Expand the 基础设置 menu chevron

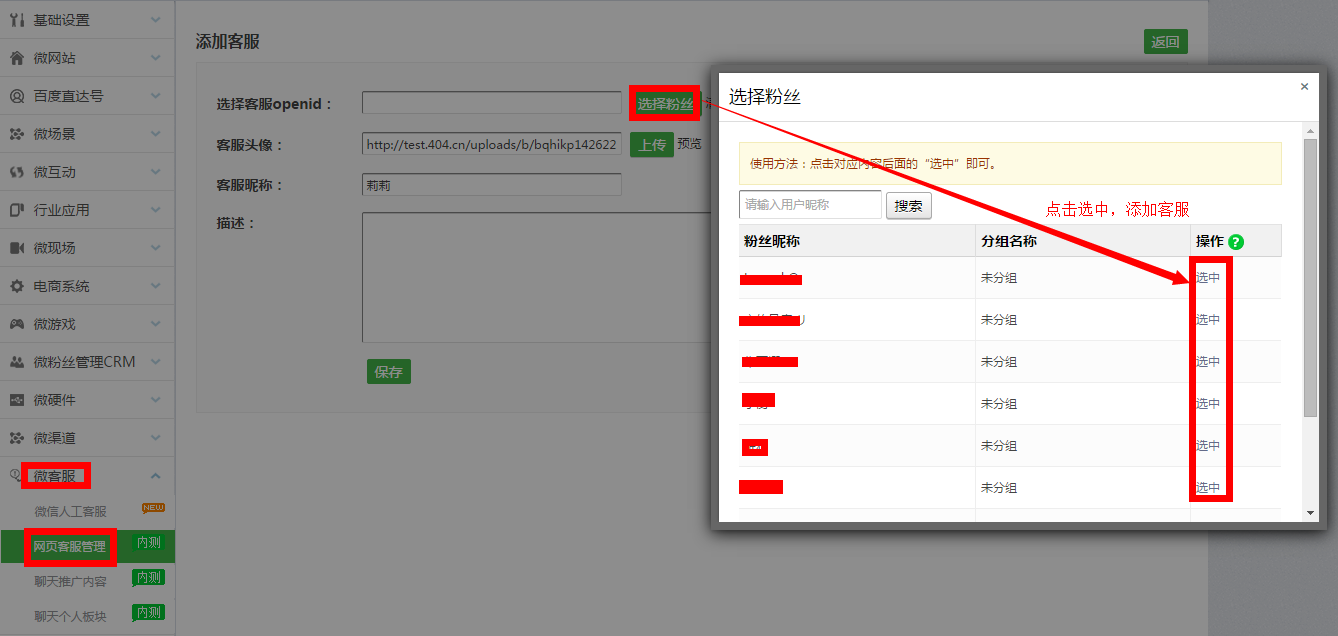tap(155, 19)
